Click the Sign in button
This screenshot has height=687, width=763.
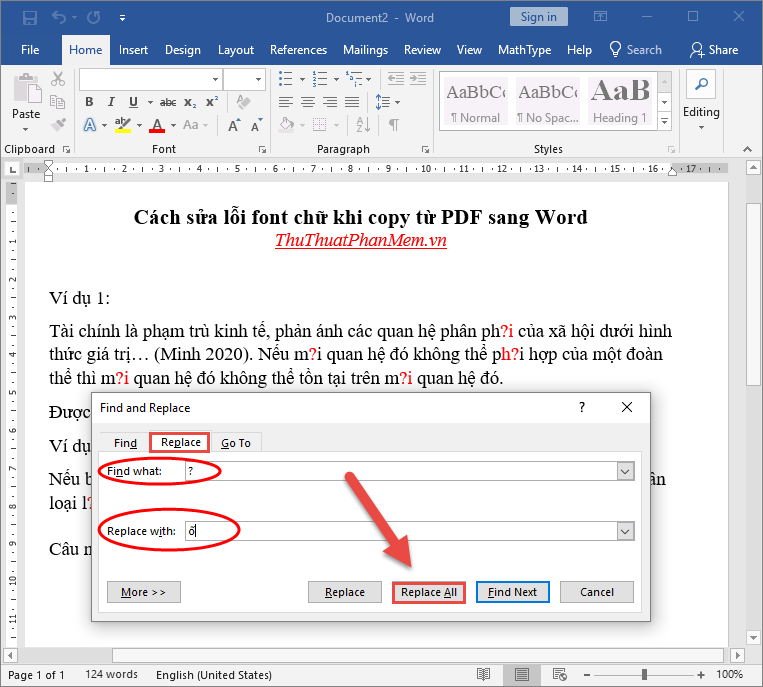point(539,17)
